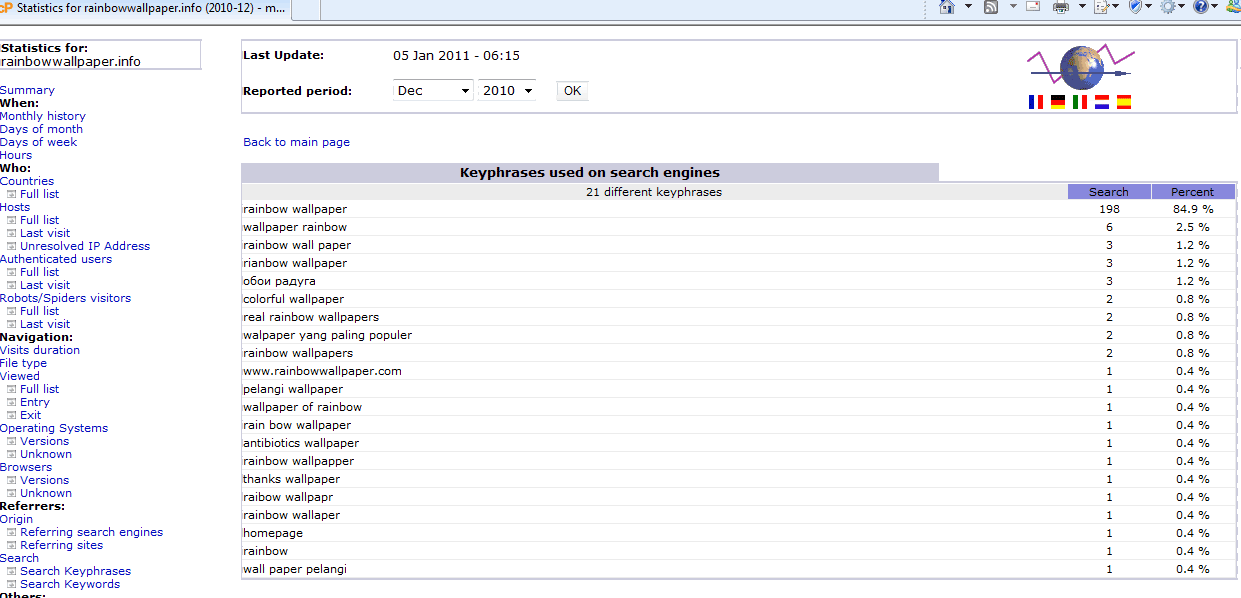
Task: Click the keyphrase 'walpaper yang paling populer'
Action: coord(327,335)
